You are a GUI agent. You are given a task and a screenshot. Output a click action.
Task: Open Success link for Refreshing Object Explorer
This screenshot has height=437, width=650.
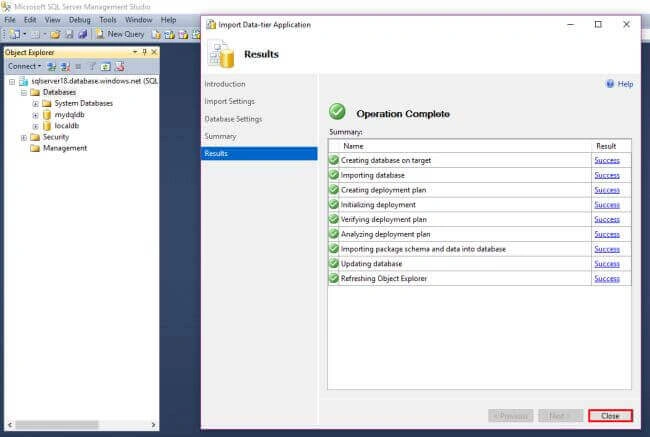point(607,279)
